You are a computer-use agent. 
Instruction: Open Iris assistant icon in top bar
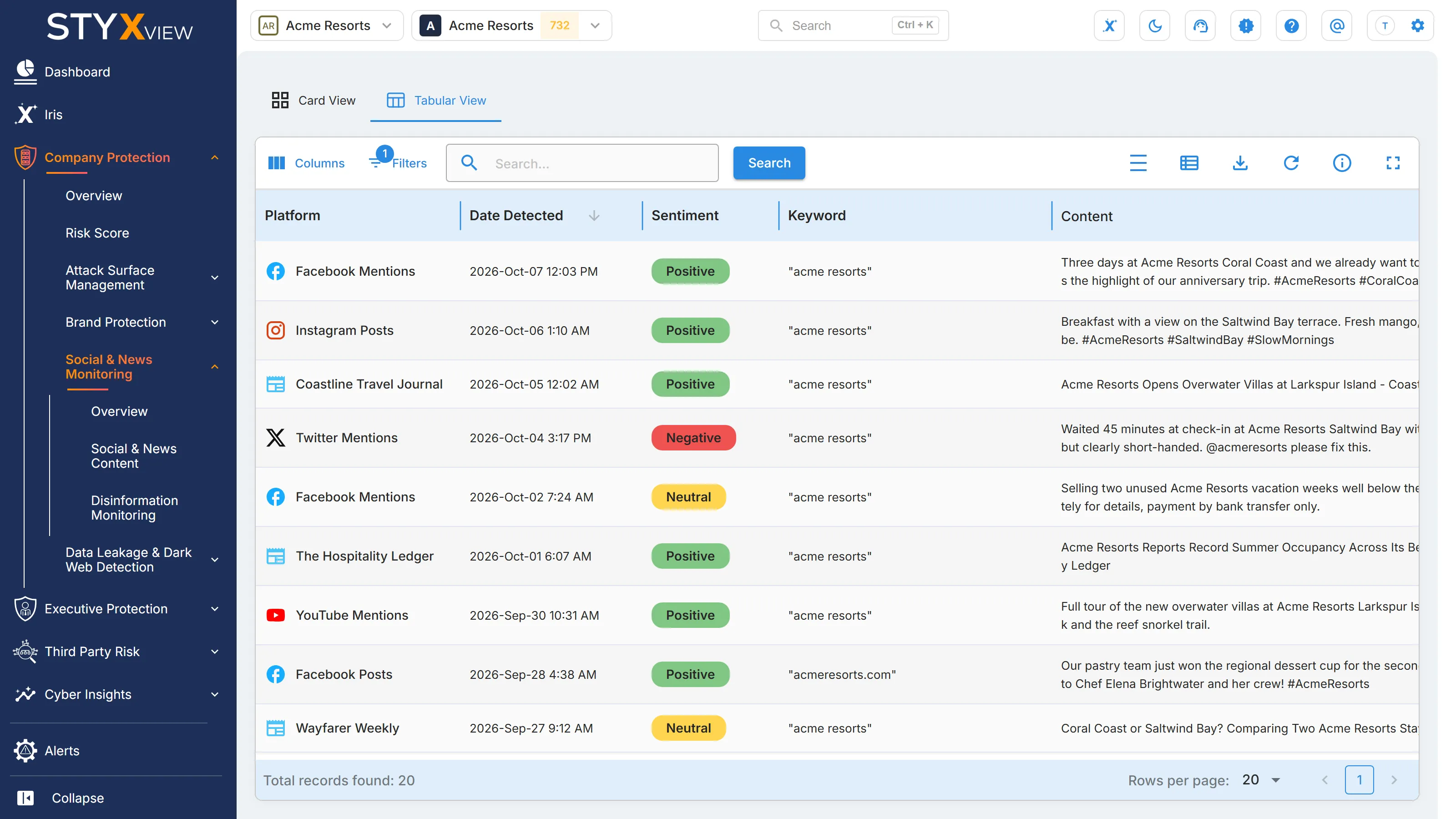pos(1109,25)
